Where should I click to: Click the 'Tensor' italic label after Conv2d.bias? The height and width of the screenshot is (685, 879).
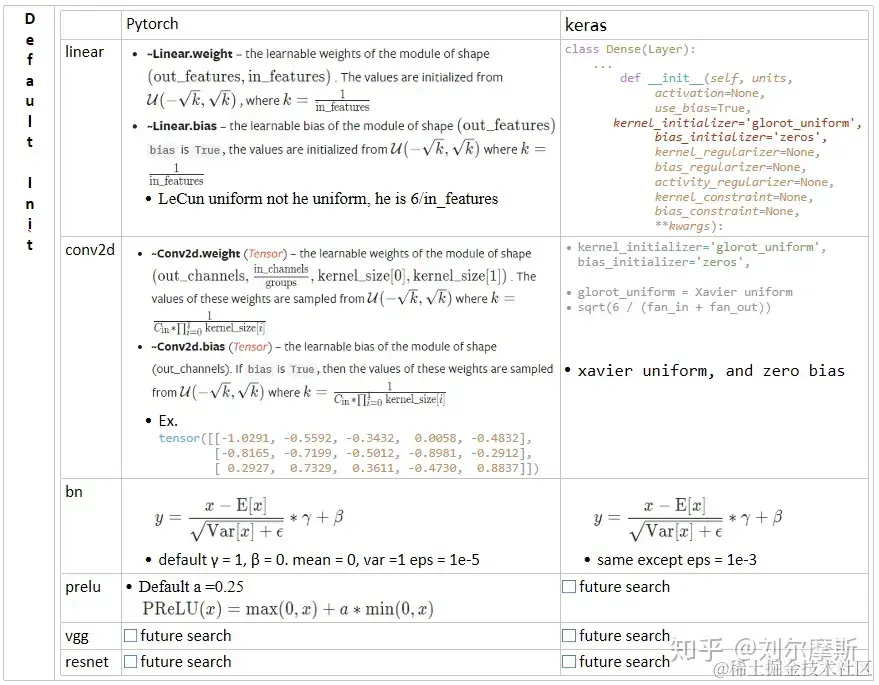coord(250,346)
